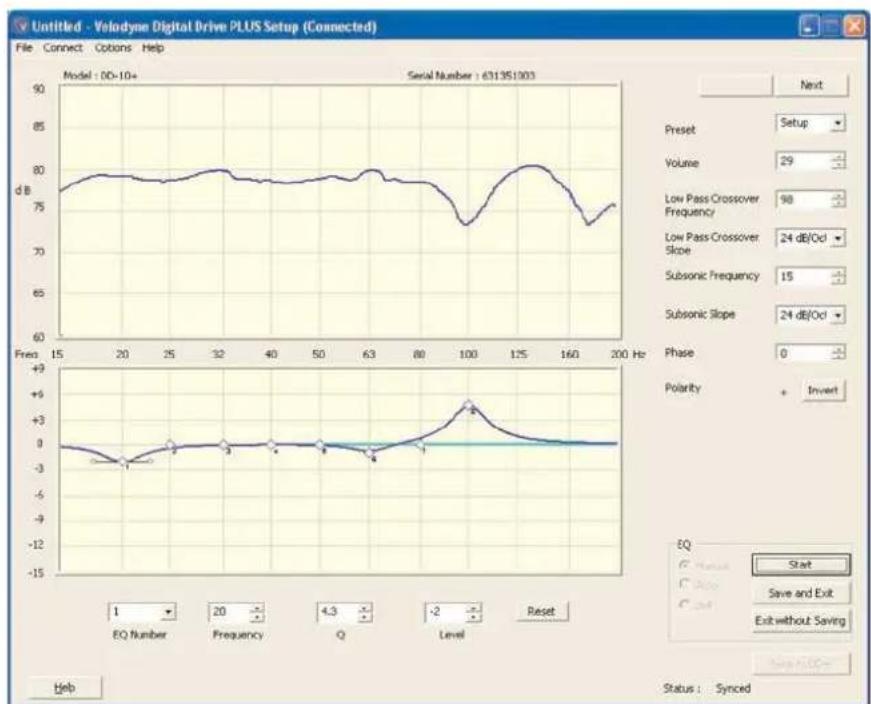The image size is (871, 704).
Task: Select the Manual EQ radio button
Action: (684, 565)
